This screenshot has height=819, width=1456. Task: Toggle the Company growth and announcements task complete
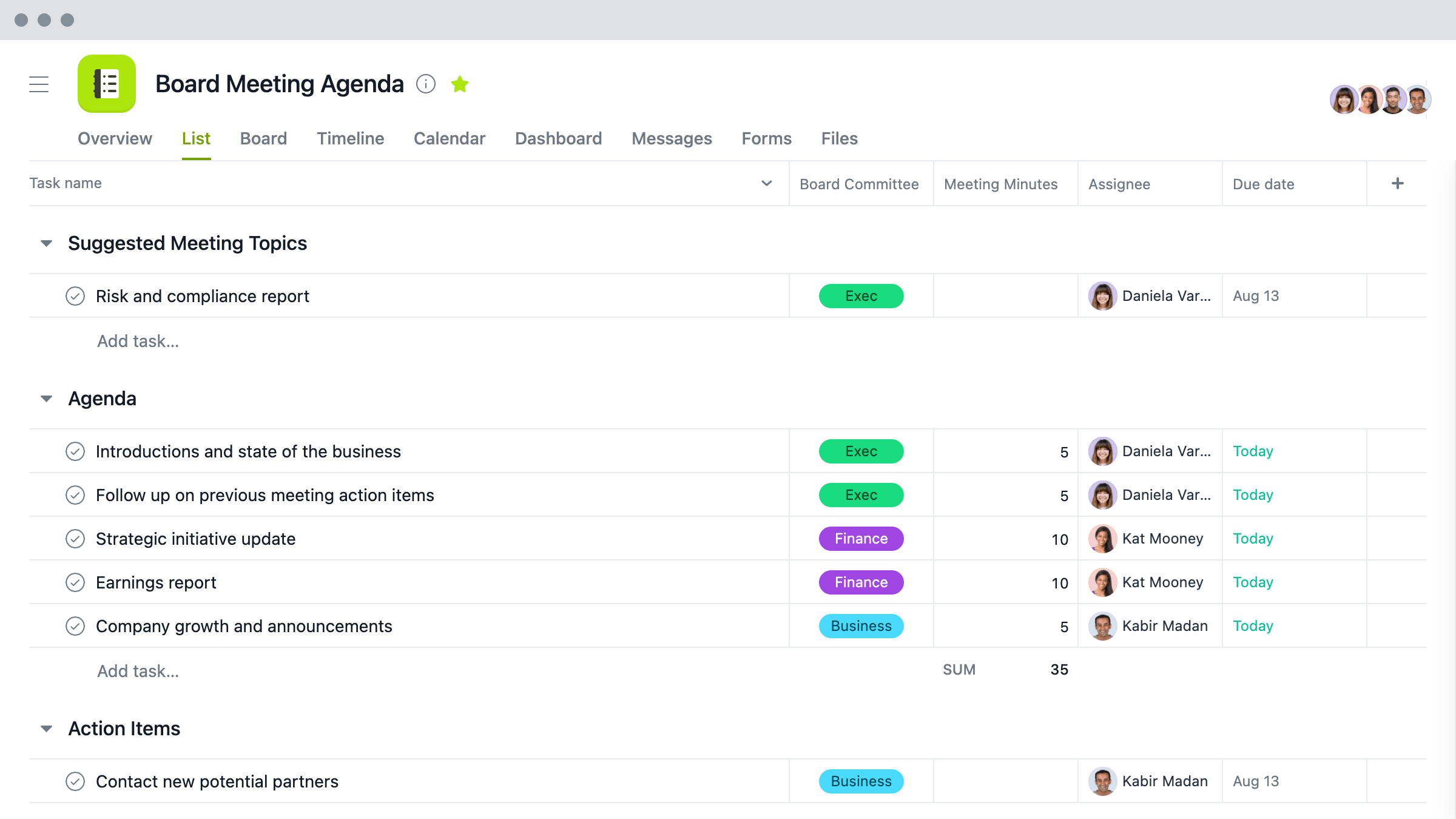[x=76, y=626]
